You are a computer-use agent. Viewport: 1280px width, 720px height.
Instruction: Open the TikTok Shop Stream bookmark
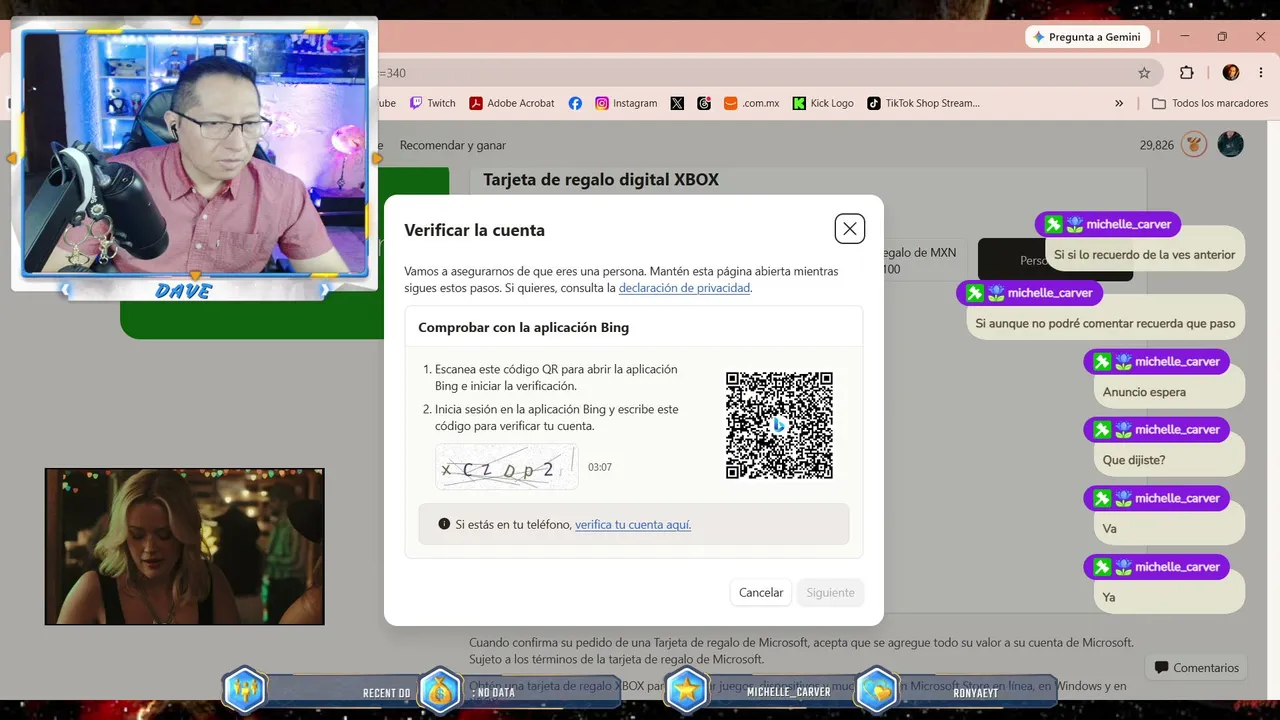[923, 103]
